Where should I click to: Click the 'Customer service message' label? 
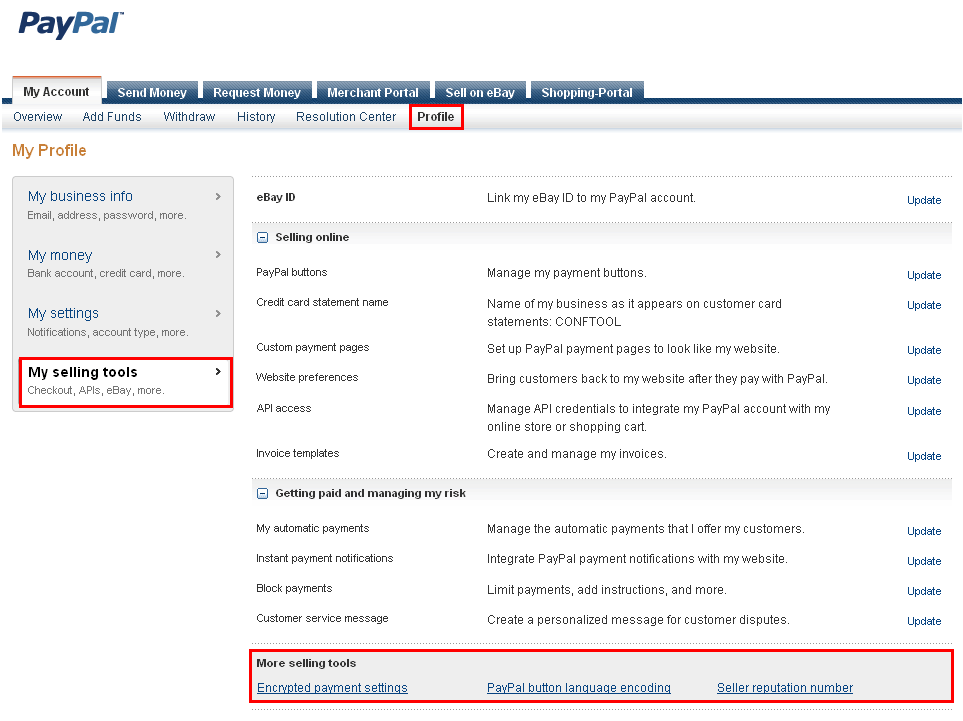[322, 618]
